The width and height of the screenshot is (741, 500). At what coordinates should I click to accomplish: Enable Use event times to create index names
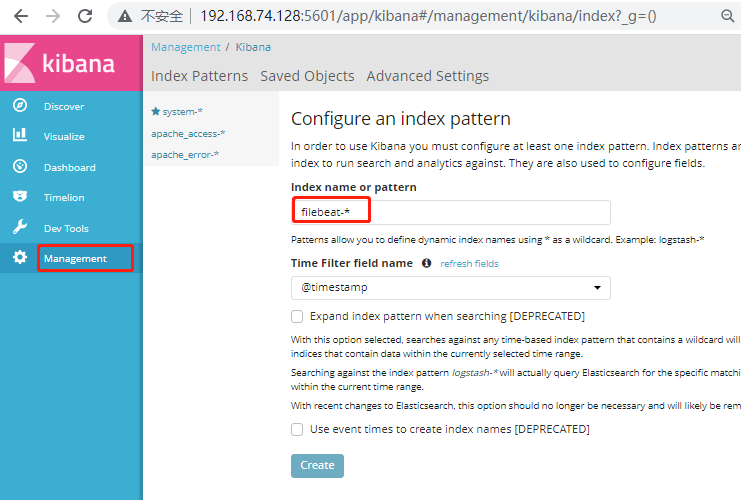(x=297, y=429)
